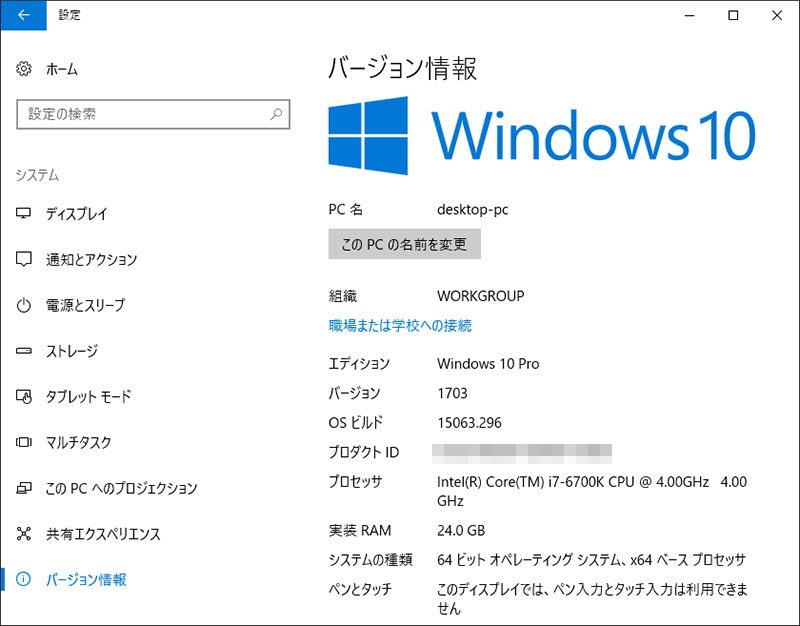This screenshot has width=800, height=626.
Task: Click the バージョン情報 page heading
Action: 403,68
